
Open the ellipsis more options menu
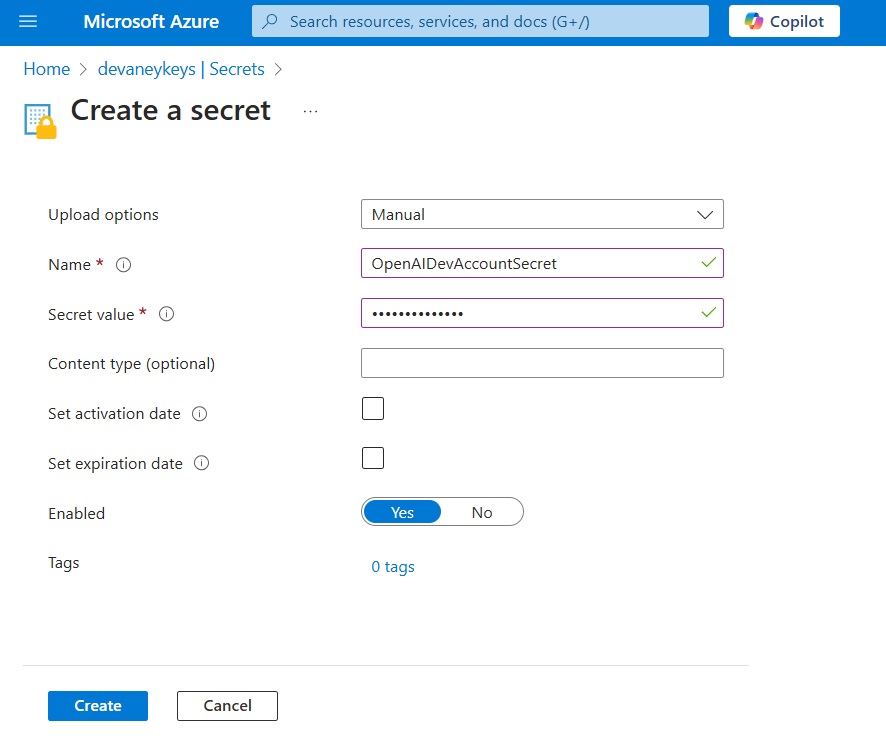click(x=310, y=111)
